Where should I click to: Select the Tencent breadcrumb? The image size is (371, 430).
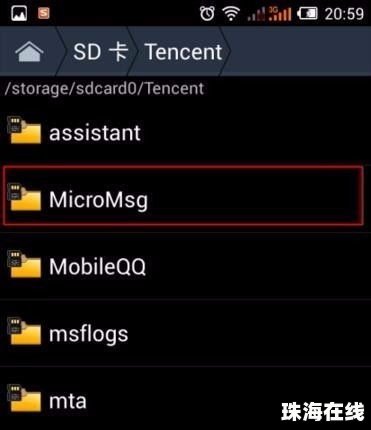(x=183, y=52)
